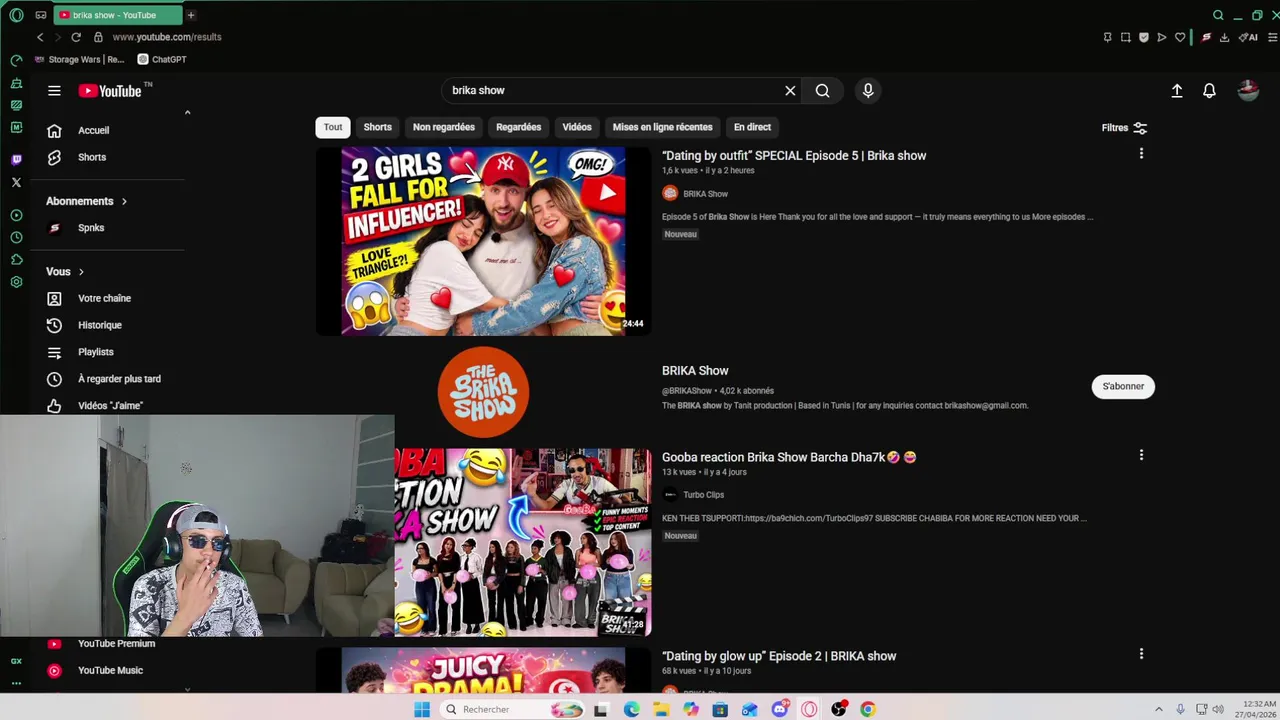Open Opera sidebar settings gear
This screenshot has width=1280, height=720.
[16, 282]
